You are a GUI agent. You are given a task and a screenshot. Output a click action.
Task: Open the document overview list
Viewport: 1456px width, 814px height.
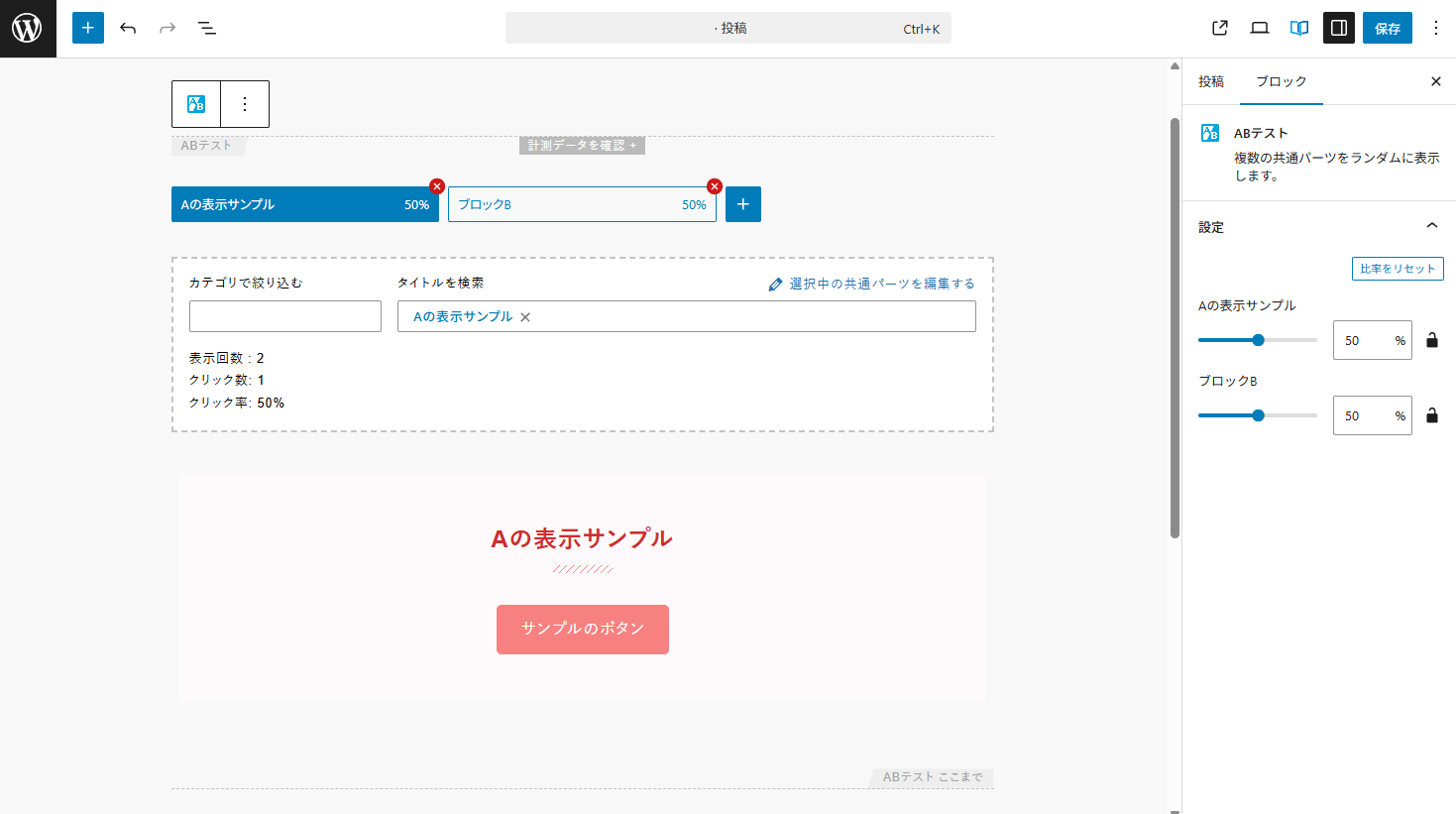tap(207, 28)
